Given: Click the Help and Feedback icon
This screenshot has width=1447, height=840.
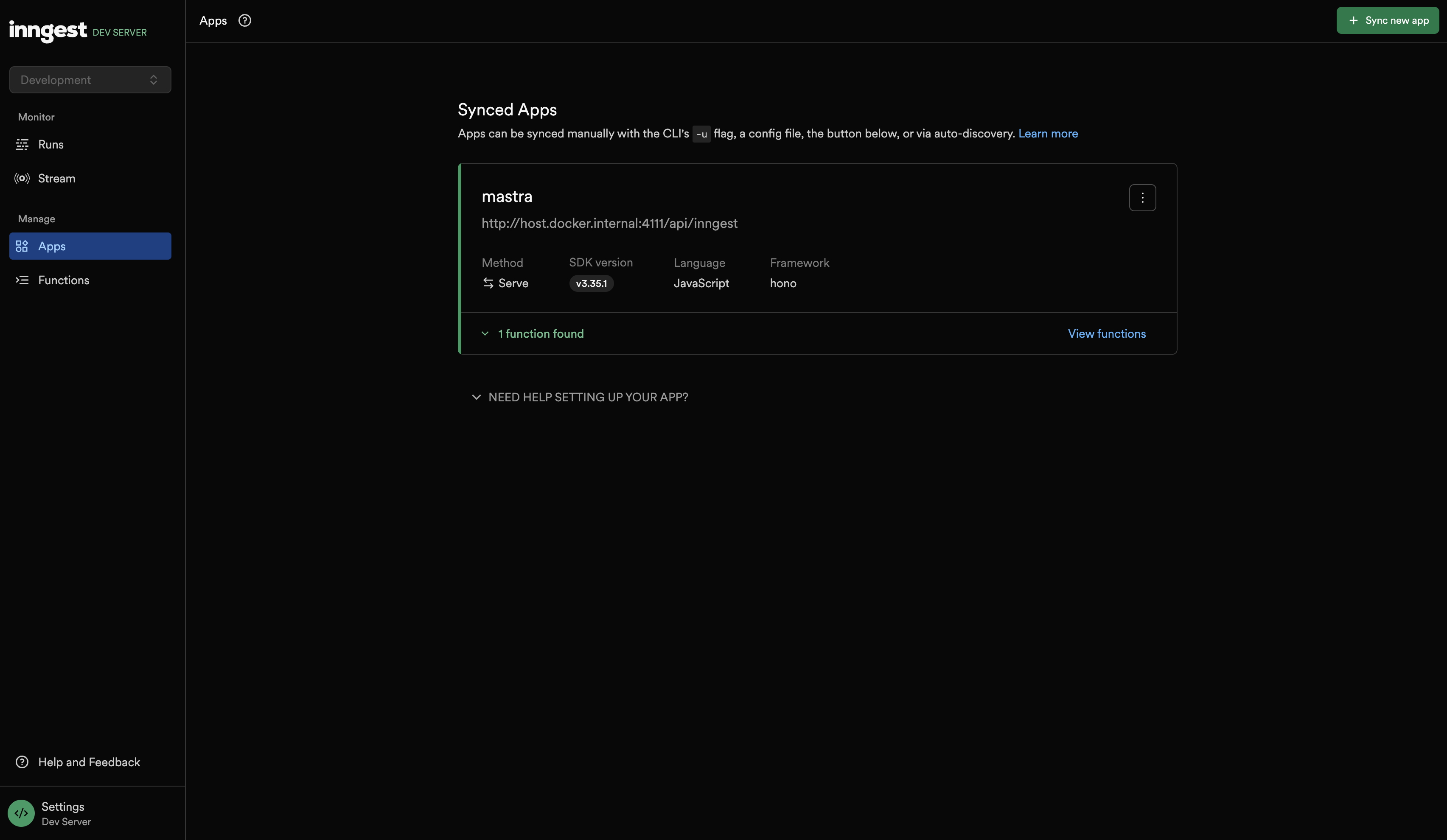Looking at the screenshot, I should 21,762.
